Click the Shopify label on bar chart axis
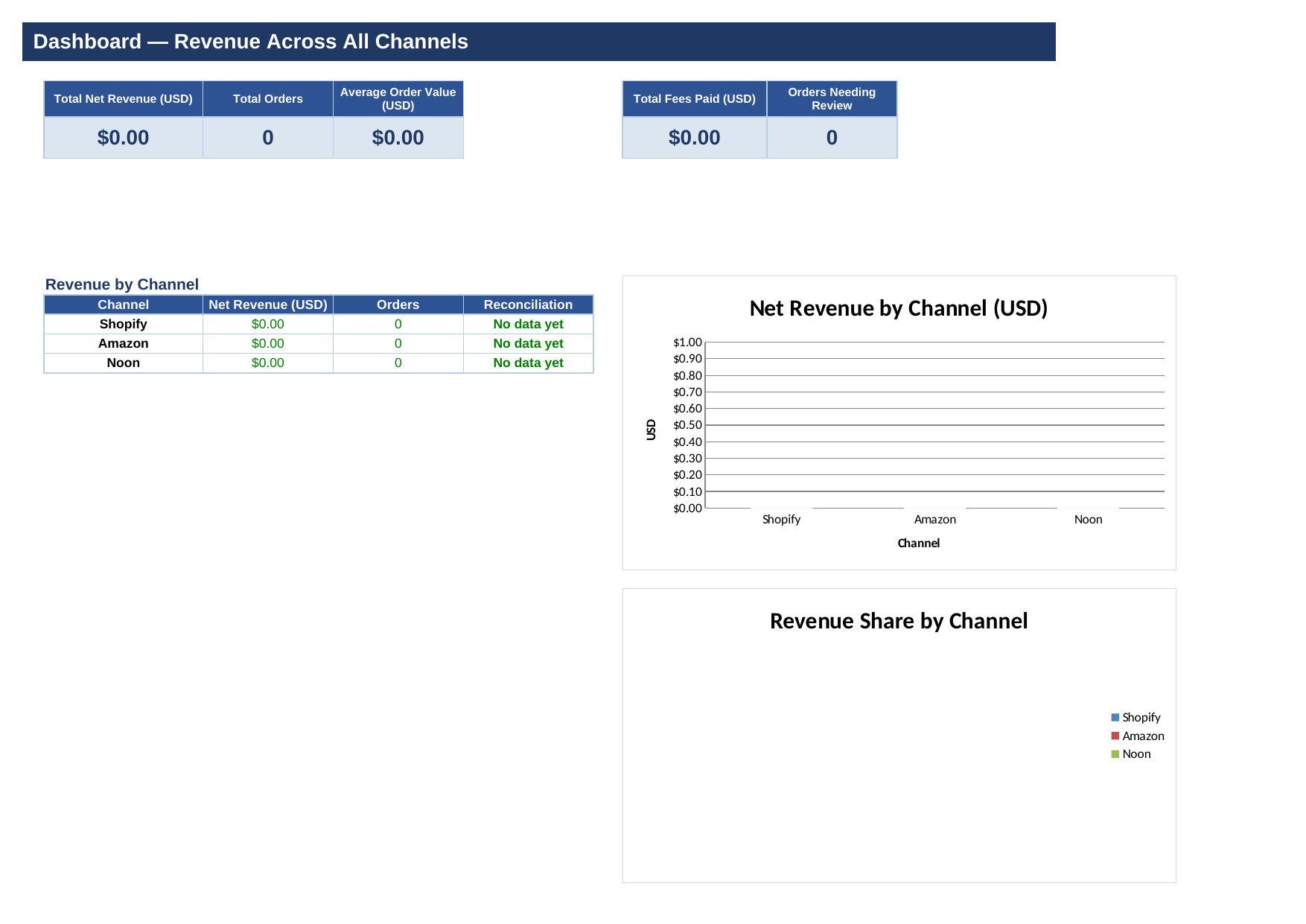 (781, 520)
